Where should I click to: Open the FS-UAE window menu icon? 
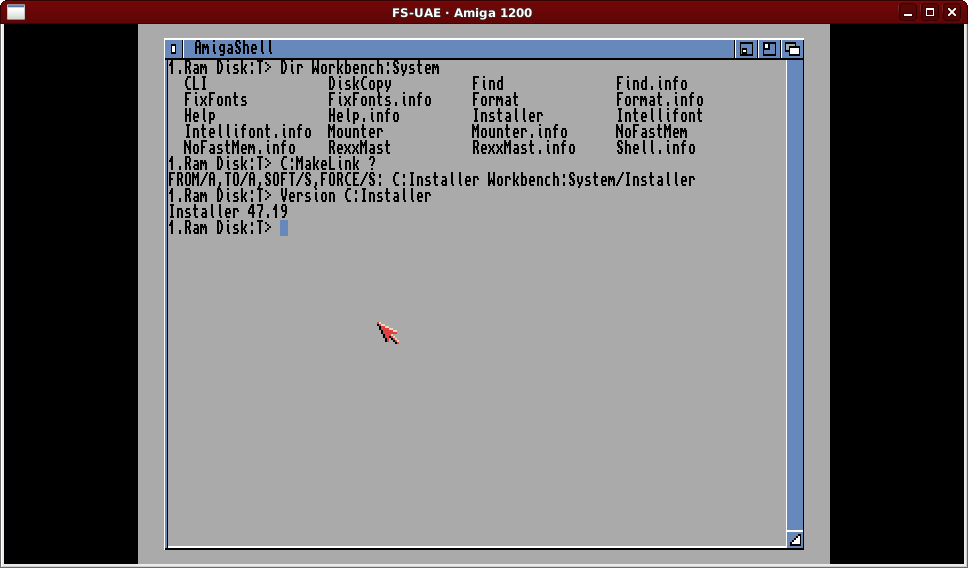(x=15, y=12)
